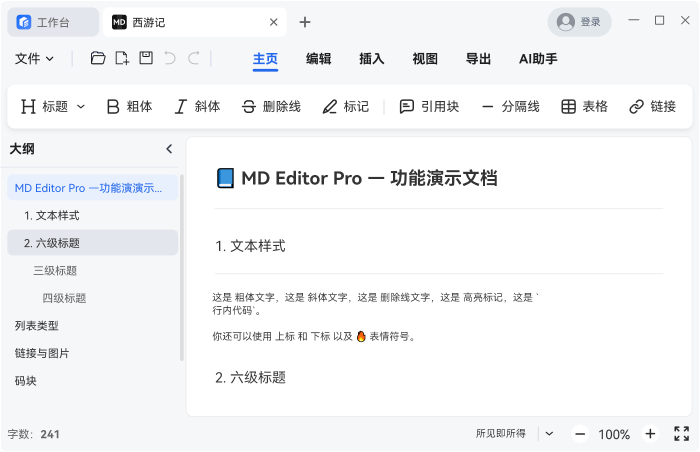Collapse the 大纲 outline panel
Viewport: 700px width, 452px height.
pos(169,149)
